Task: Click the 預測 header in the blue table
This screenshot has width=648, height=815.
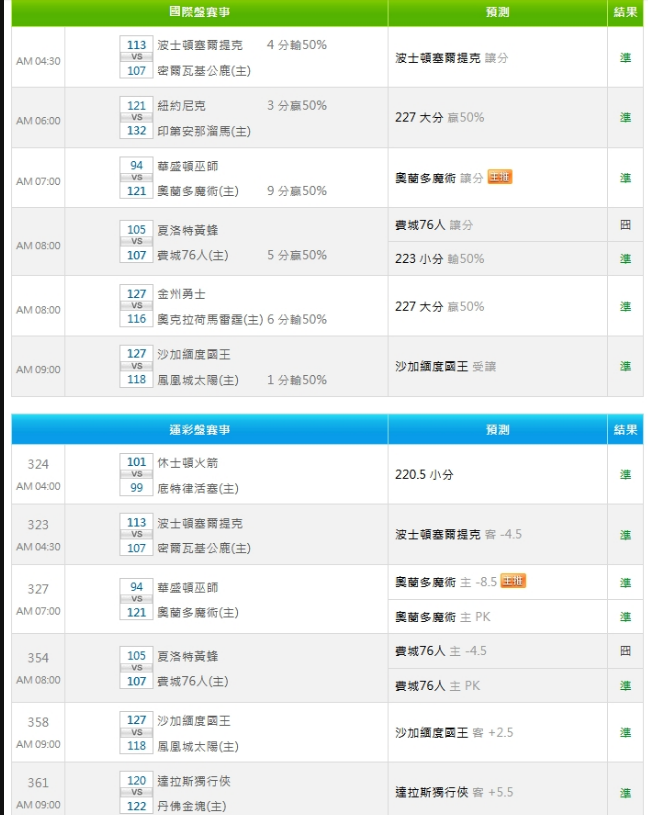Action: [x=497, y=430]
